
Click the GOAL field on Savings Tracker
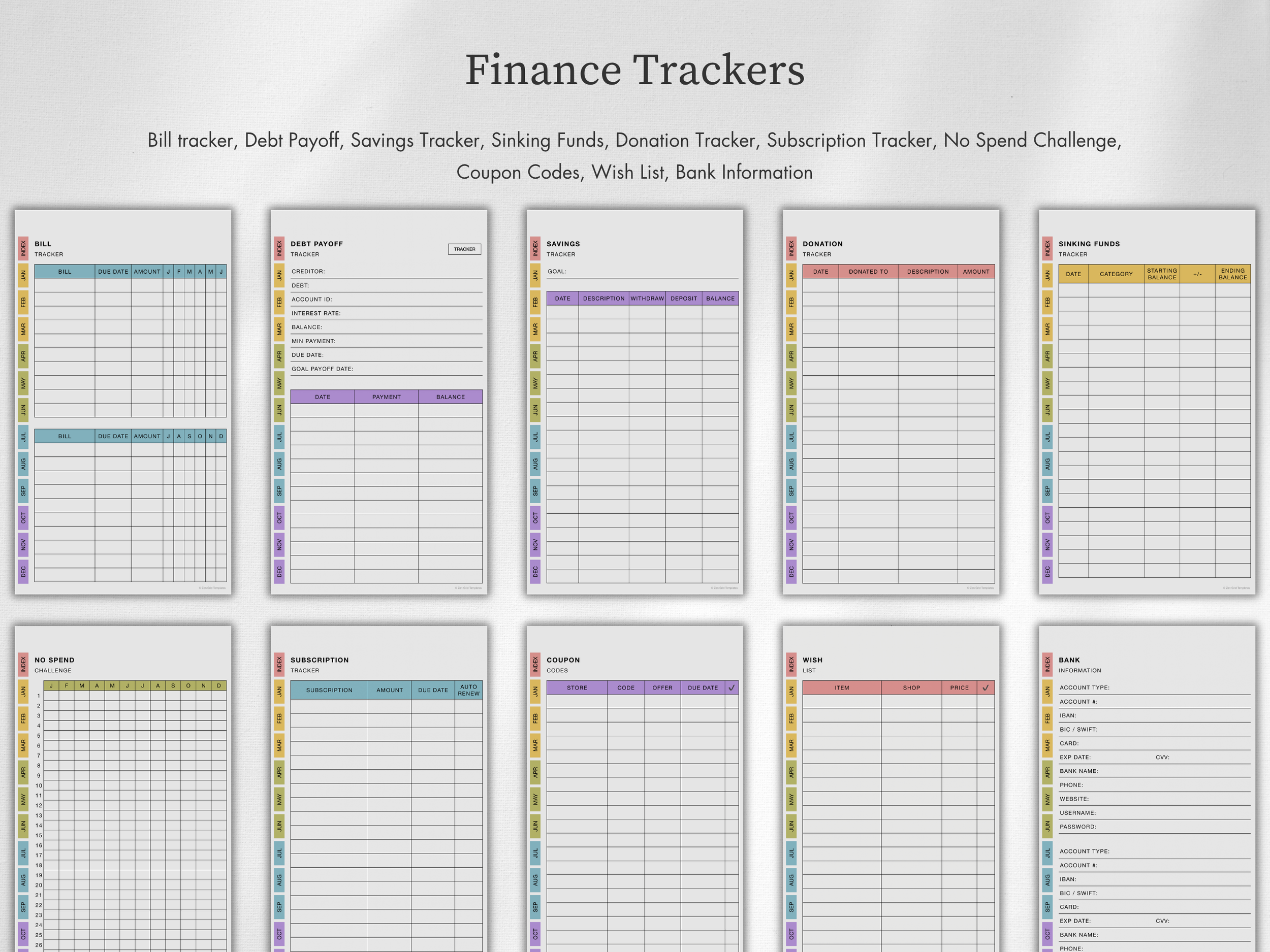pos(643,272)
